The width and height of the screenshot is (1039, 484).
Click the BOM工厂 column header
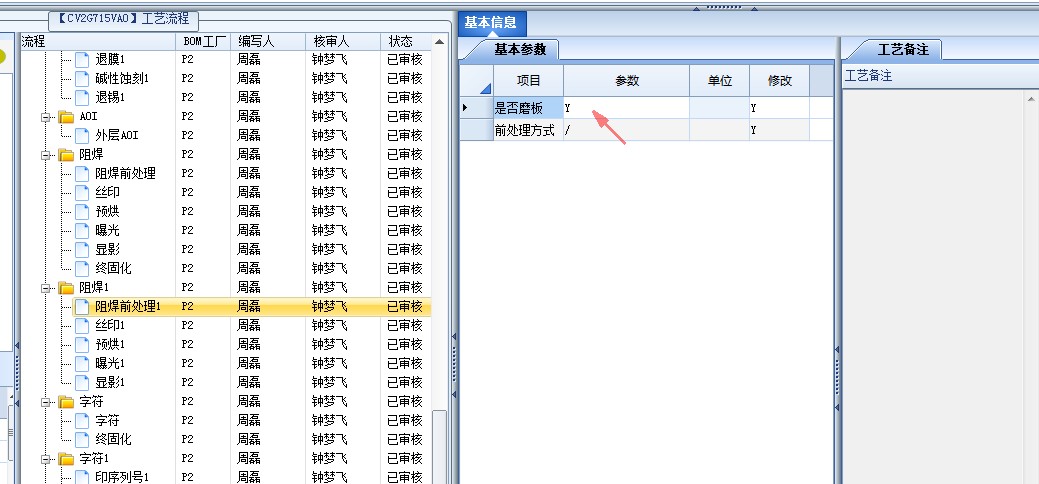pyautogui.click(x=203, y=41)
